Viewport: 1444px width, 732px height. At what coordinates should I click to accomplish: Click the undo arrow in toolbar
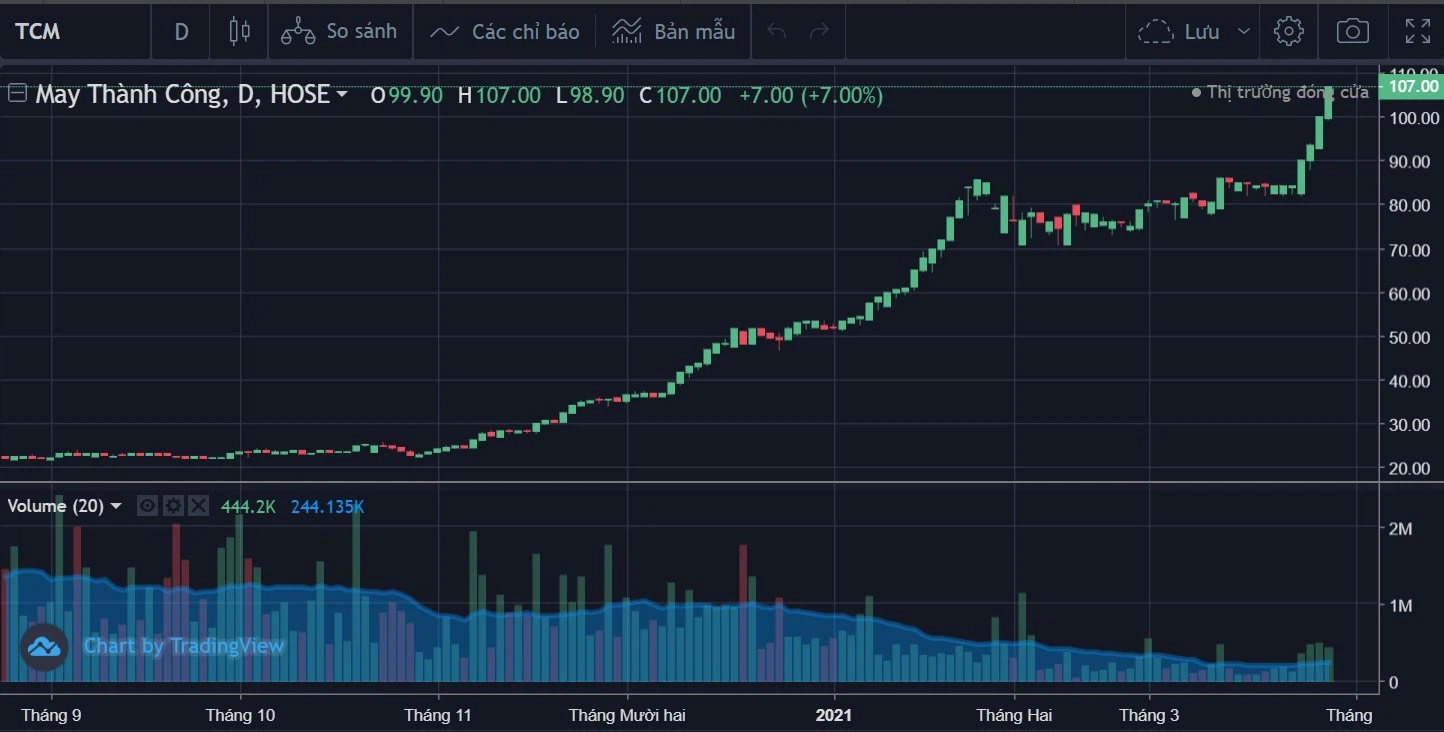tap(777, 31)
